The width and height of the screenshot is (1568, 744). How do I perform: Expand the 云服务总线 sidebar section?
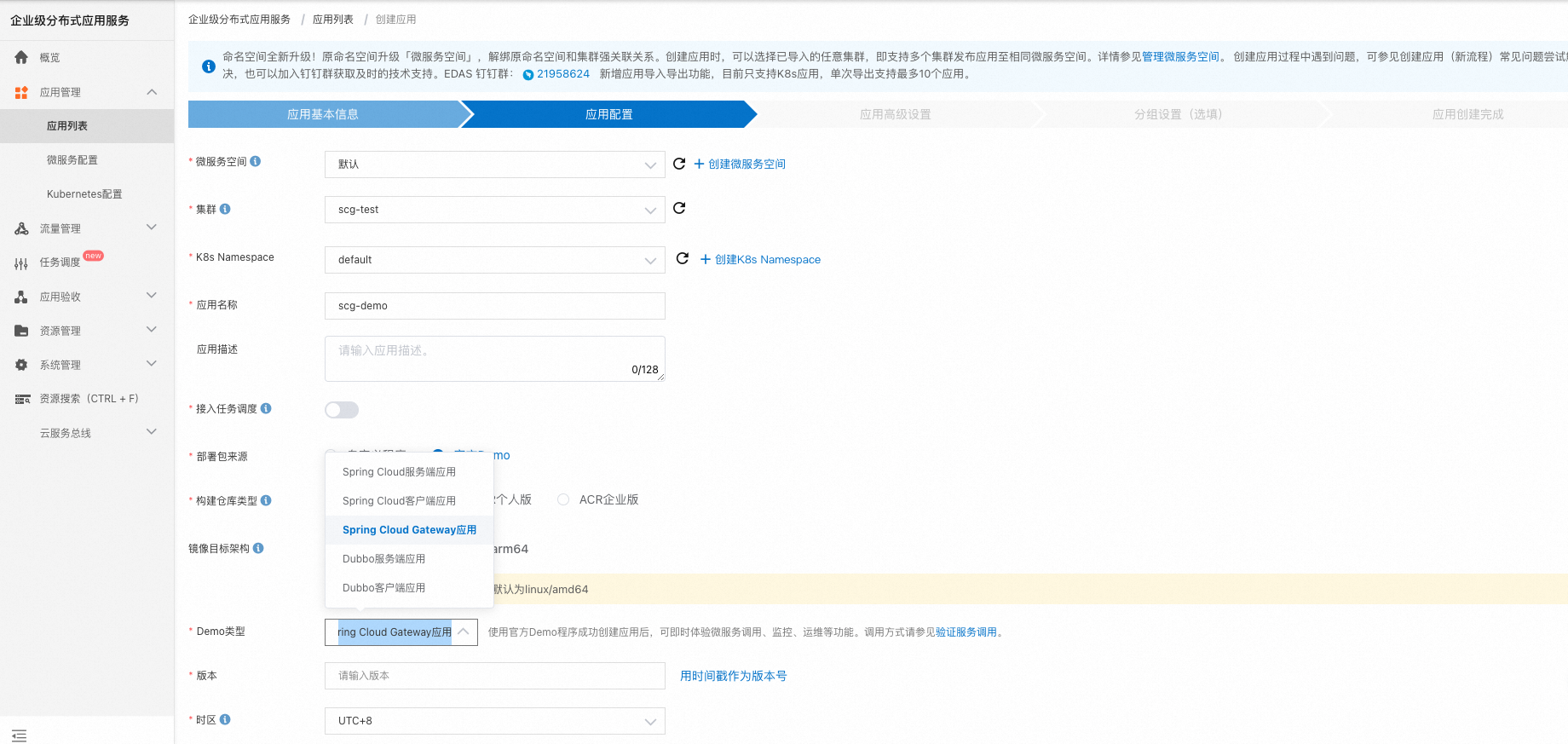point(152,432)
